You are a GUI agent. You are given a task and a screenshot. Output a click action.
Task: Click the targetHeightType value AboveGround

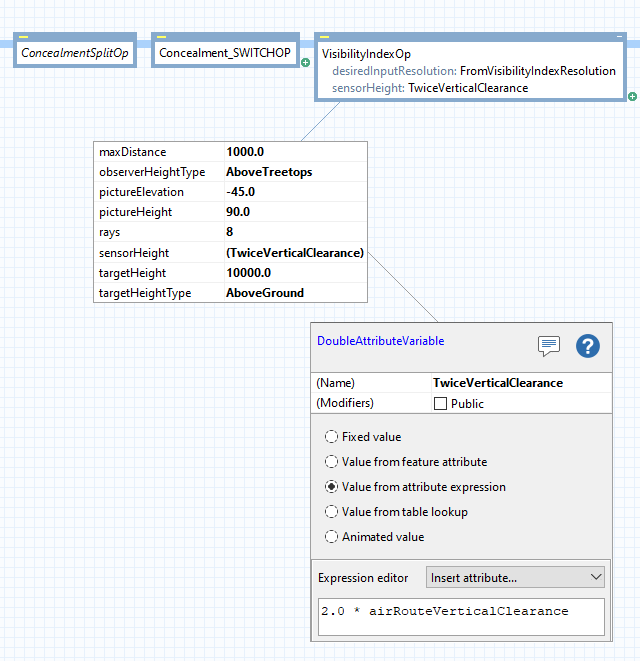[x=265, y=293]
